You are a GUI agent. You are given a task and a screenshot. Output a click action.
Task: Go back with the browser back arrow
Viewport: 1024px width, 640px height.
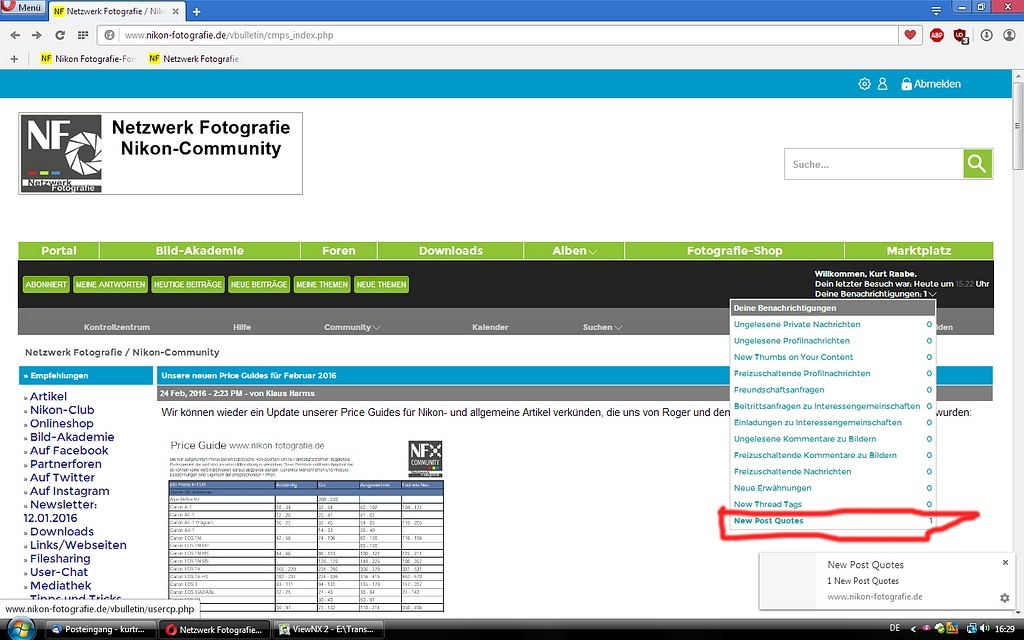coord(15,35)
